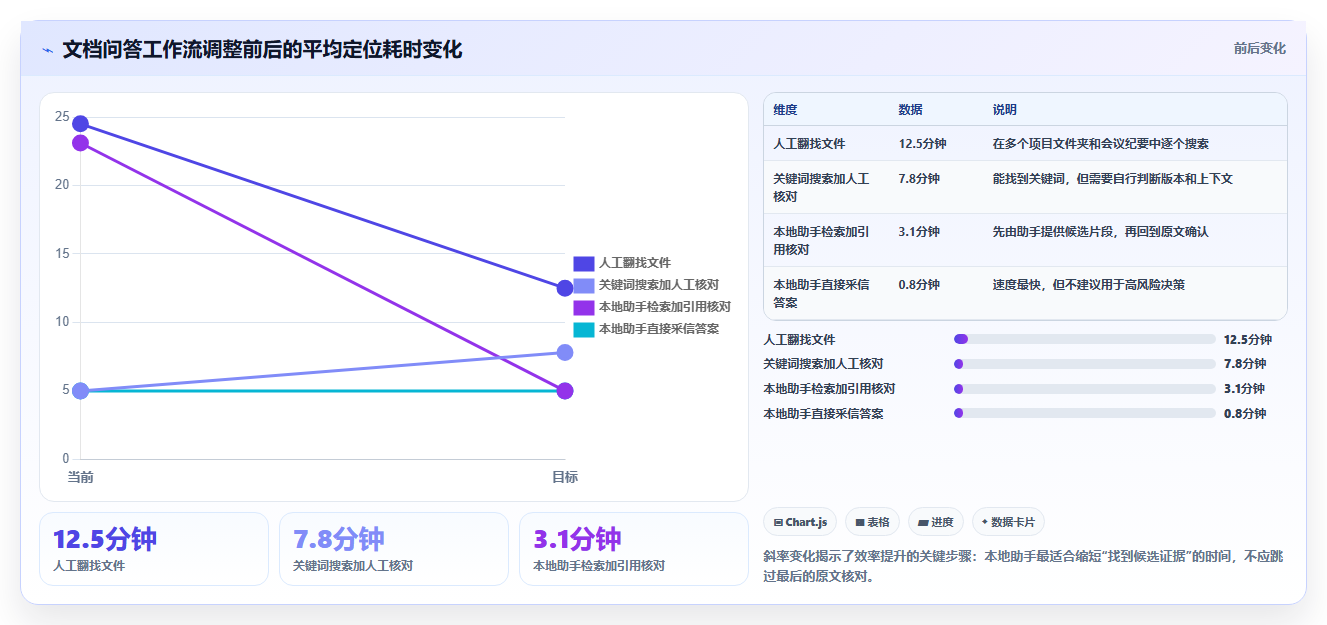Click the 7.8分钟 value beside the progress bar
The image size is (1327, 625).
point(1245,364)
